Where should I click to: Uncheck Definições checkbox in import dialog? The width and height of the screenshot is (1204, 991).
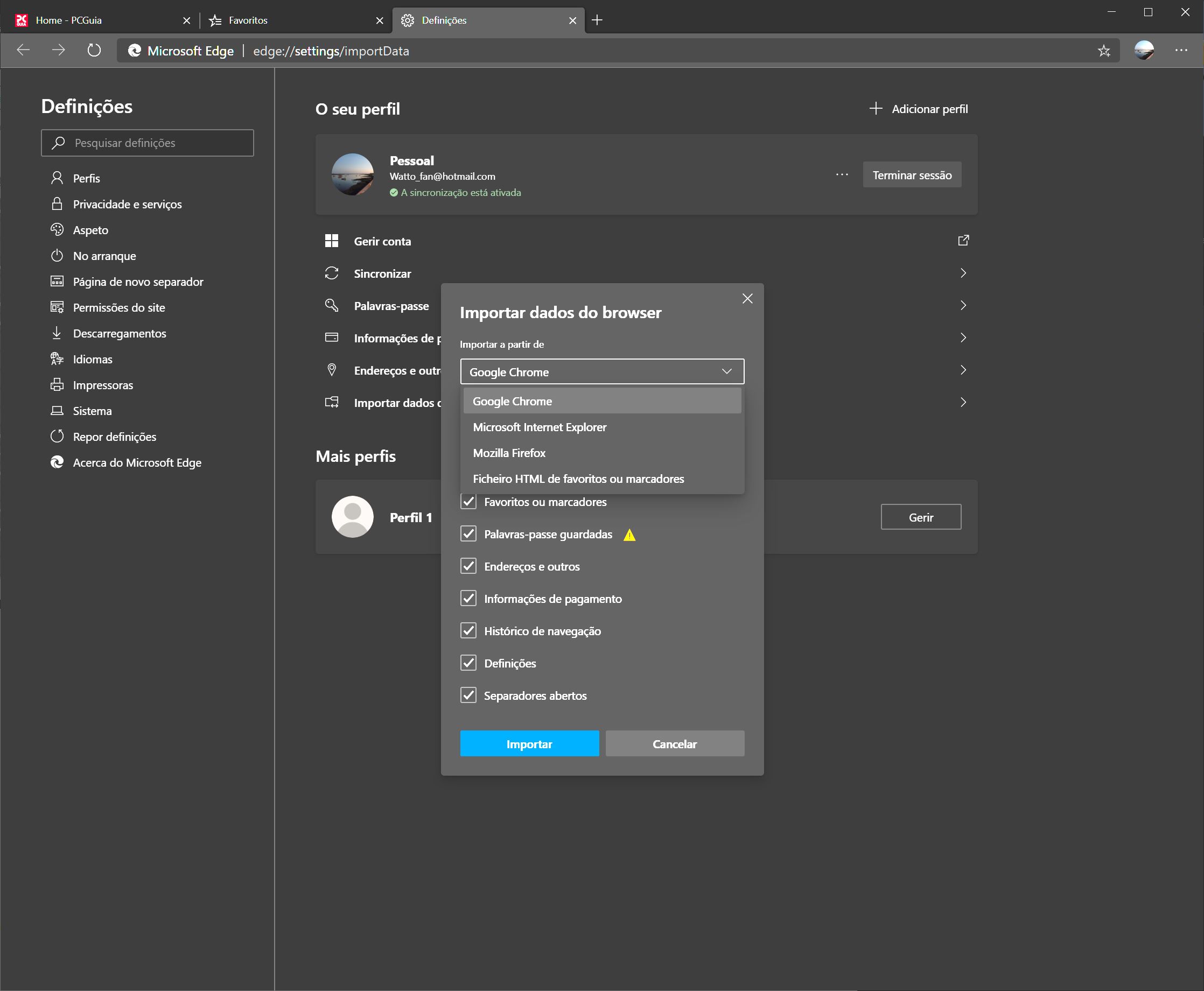point(468,663)
